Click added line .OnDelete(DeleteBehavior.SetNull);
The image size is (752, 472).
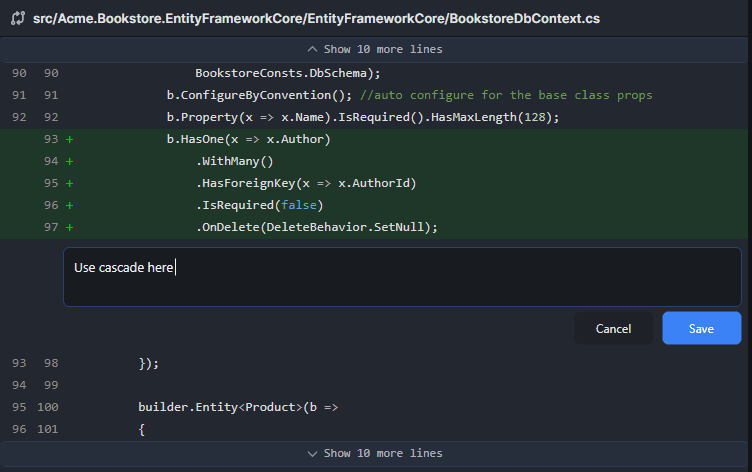(x=317, y=228)
